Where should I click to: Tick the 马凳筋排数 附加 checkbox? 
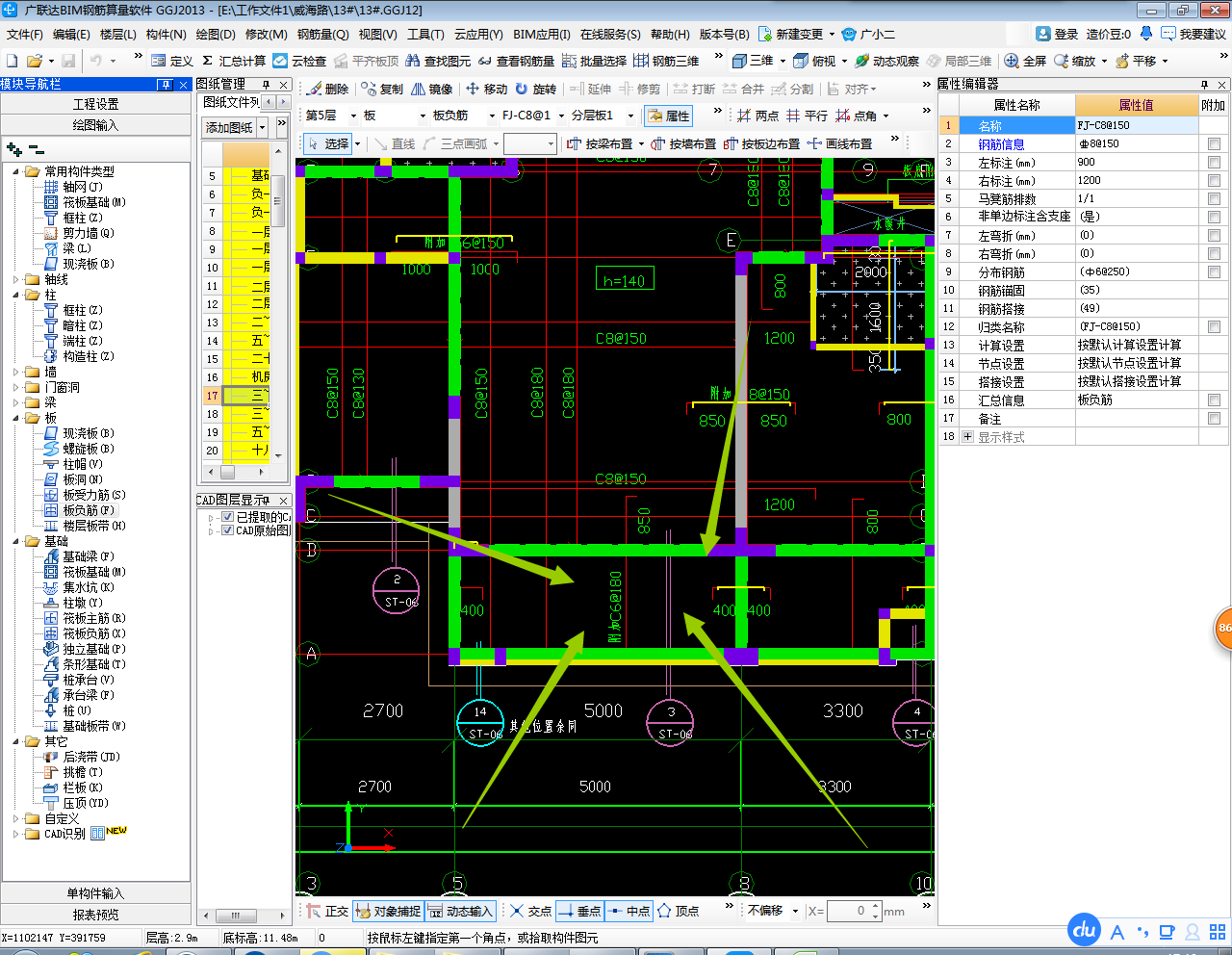1214,199
